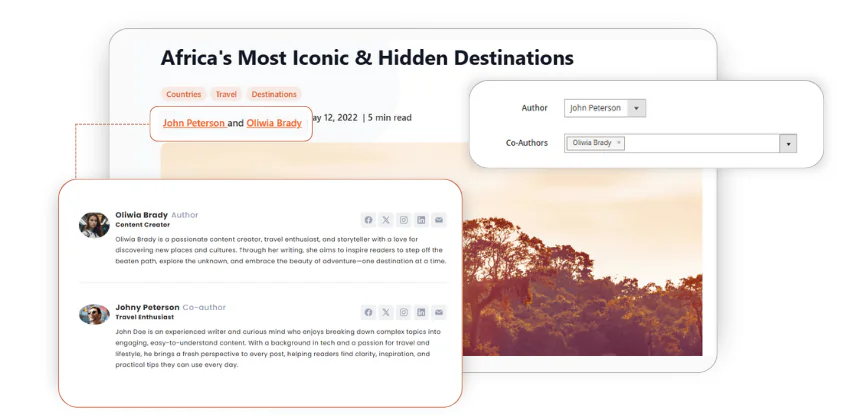The height and width of the screenshot is (420, 850).
Task: Remove Oliwia Brady from Co-Authors field
Action: tap(619, 143)
